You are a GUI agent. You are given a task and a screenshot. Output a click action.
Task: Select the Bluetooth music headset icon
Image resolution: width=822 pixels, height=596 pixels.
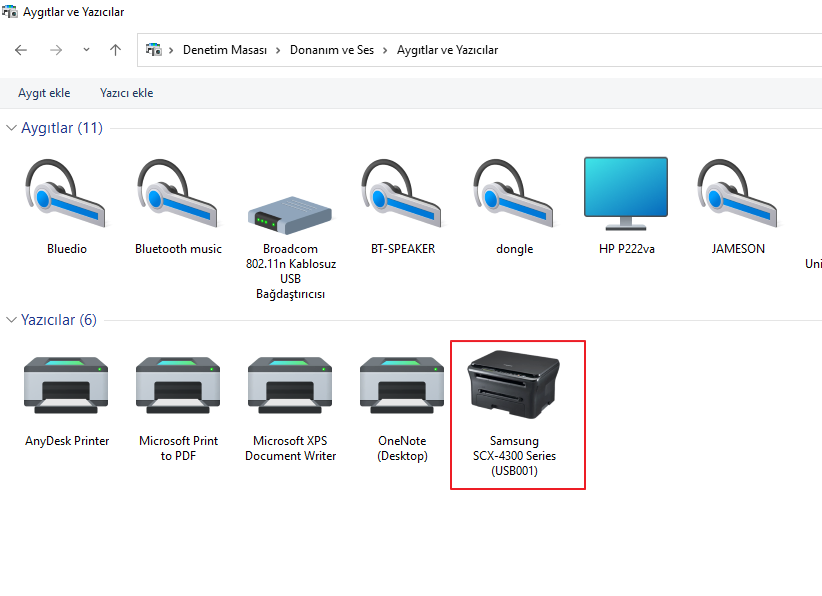tap(178, 195)
